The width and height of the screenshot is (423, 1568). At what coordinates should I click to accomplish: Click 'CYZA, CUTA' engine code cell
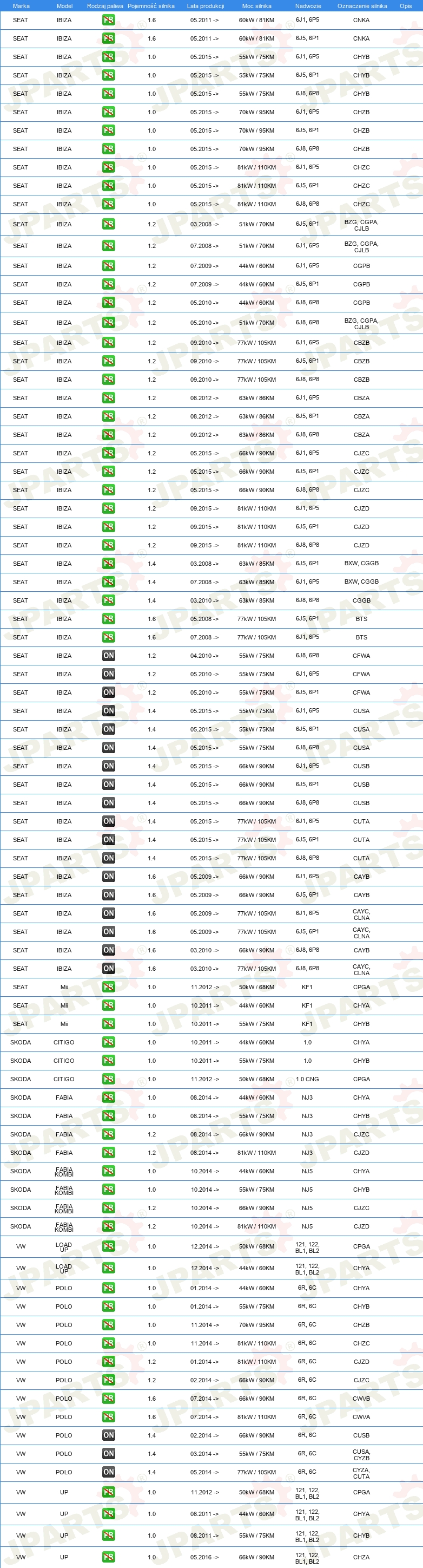(x=362, y=1472)
